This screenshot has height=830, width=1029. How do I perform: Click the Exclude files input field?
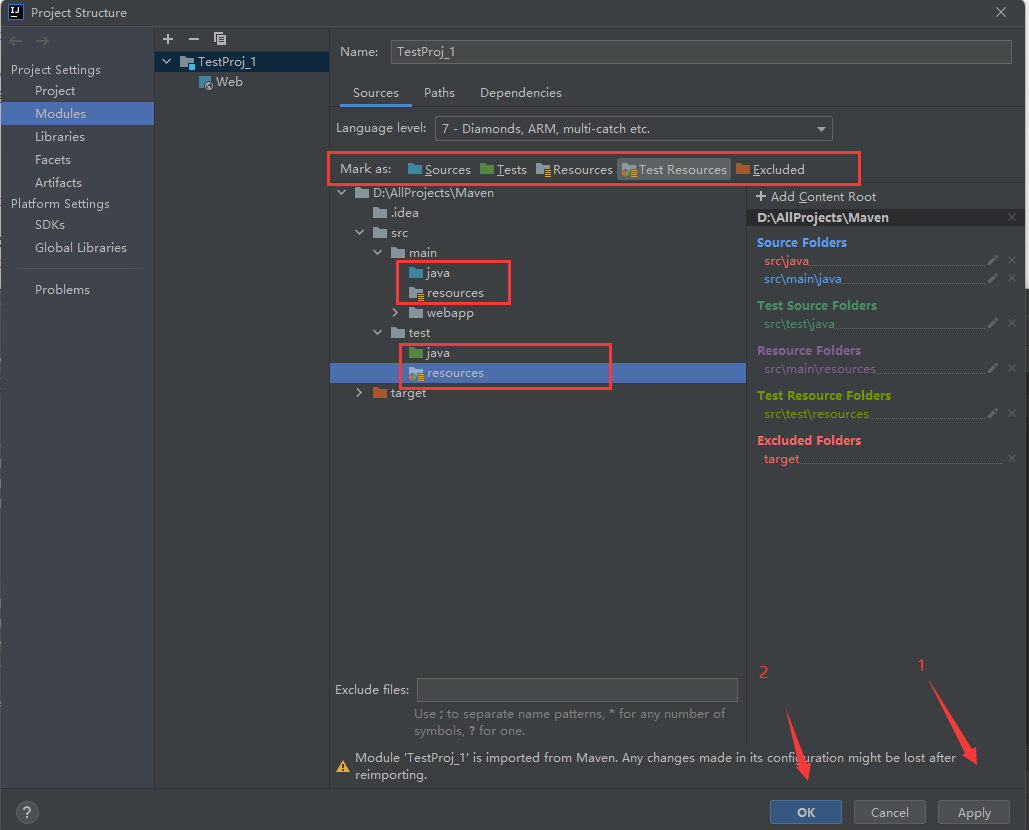577,690
